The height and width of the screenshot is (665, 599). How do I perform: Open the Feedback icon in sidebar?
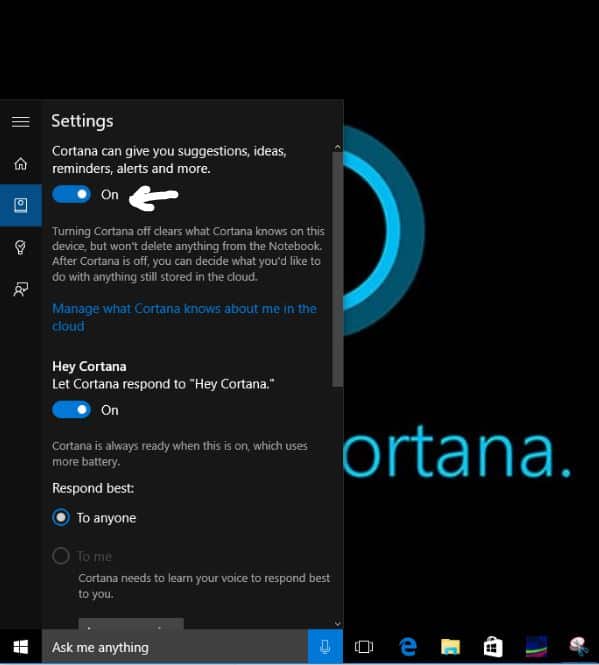coord(20,289)
